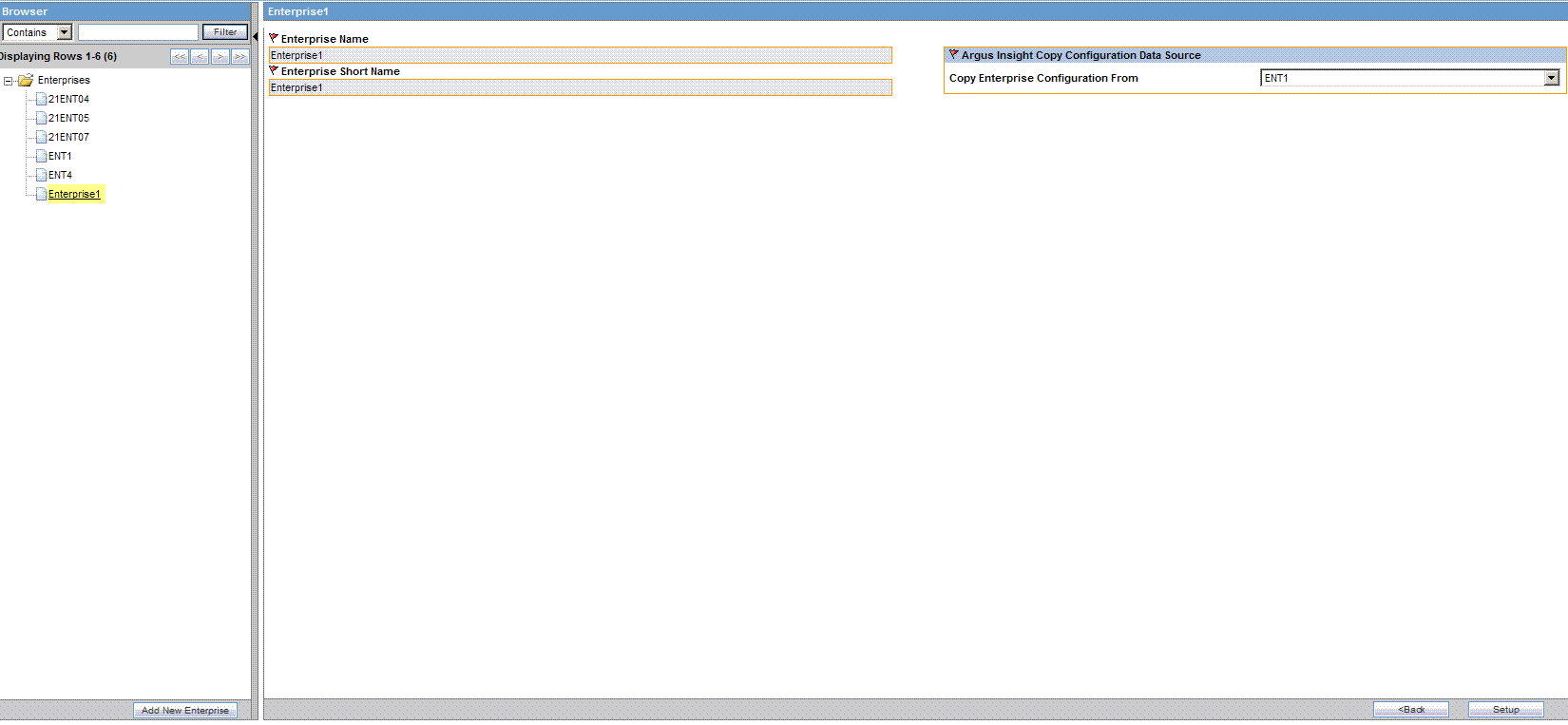The height and width of the screenshot is (725, 1568).
Task: Click the document icon beside ENT1
Action: pyautogui.click(x=41, y=156)
